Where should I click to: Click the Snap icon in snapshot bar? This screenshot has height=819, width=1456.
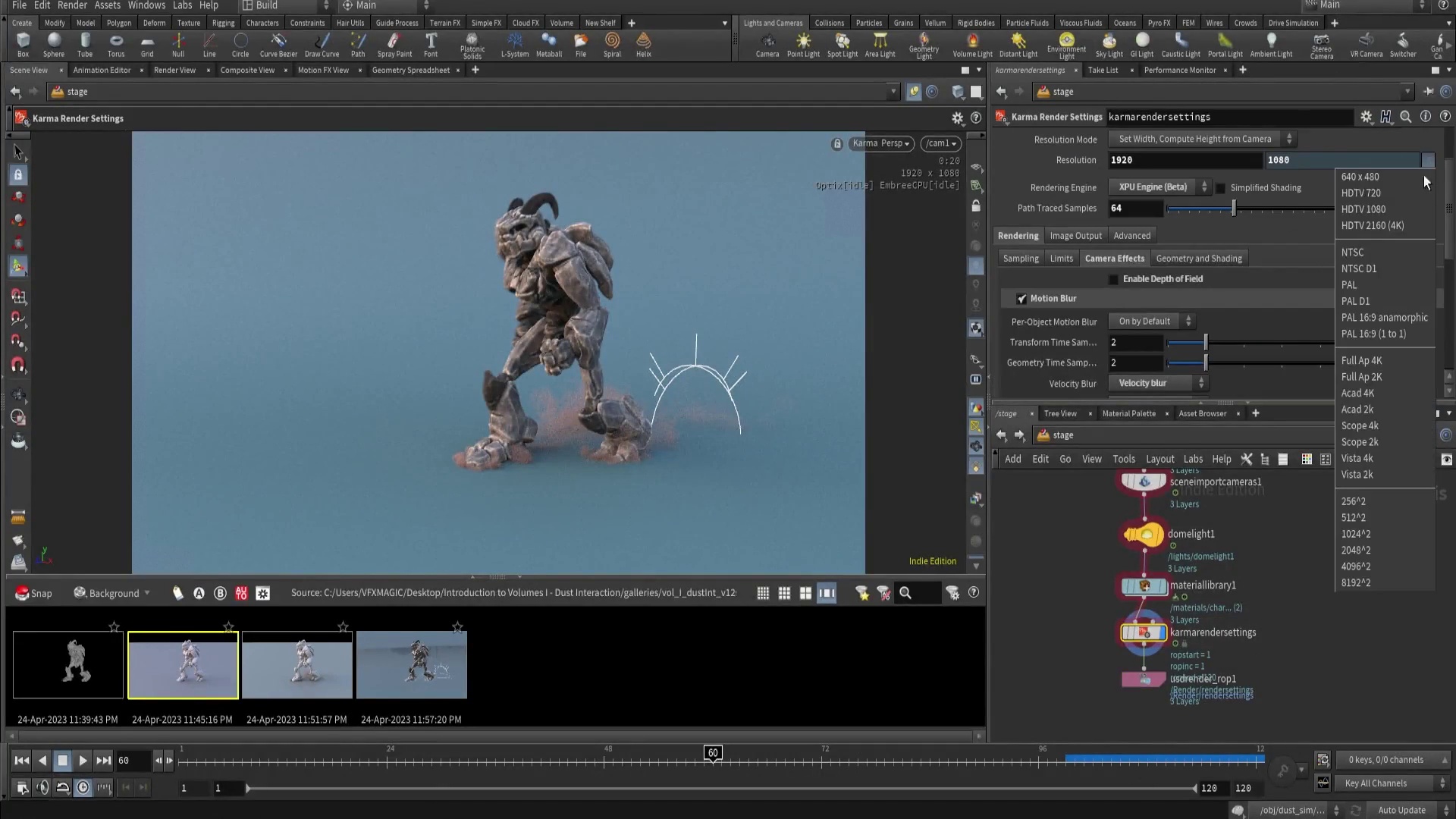tap(34, 593)
